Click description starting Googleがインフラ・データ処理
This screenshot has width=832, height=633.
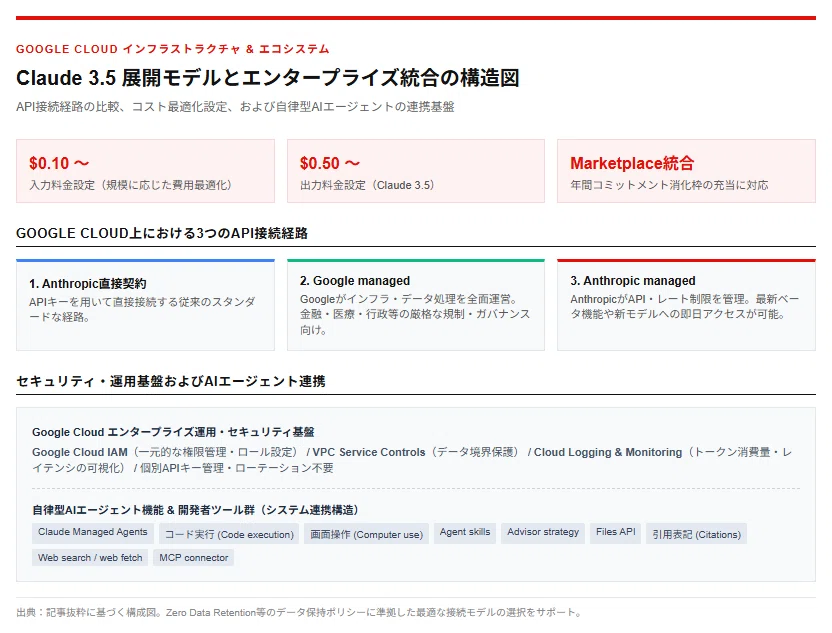point(415,314)
